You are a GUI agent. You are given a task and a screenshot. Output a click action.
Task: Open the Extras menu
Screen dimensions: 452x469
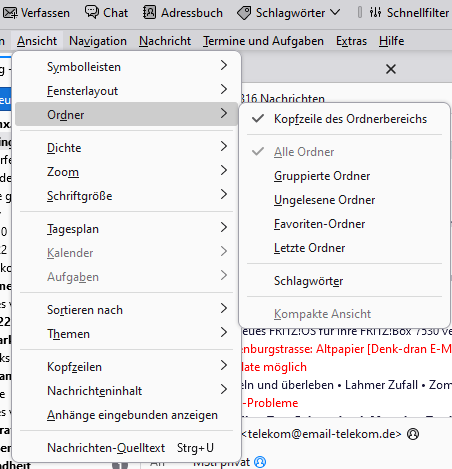[351, 41]
